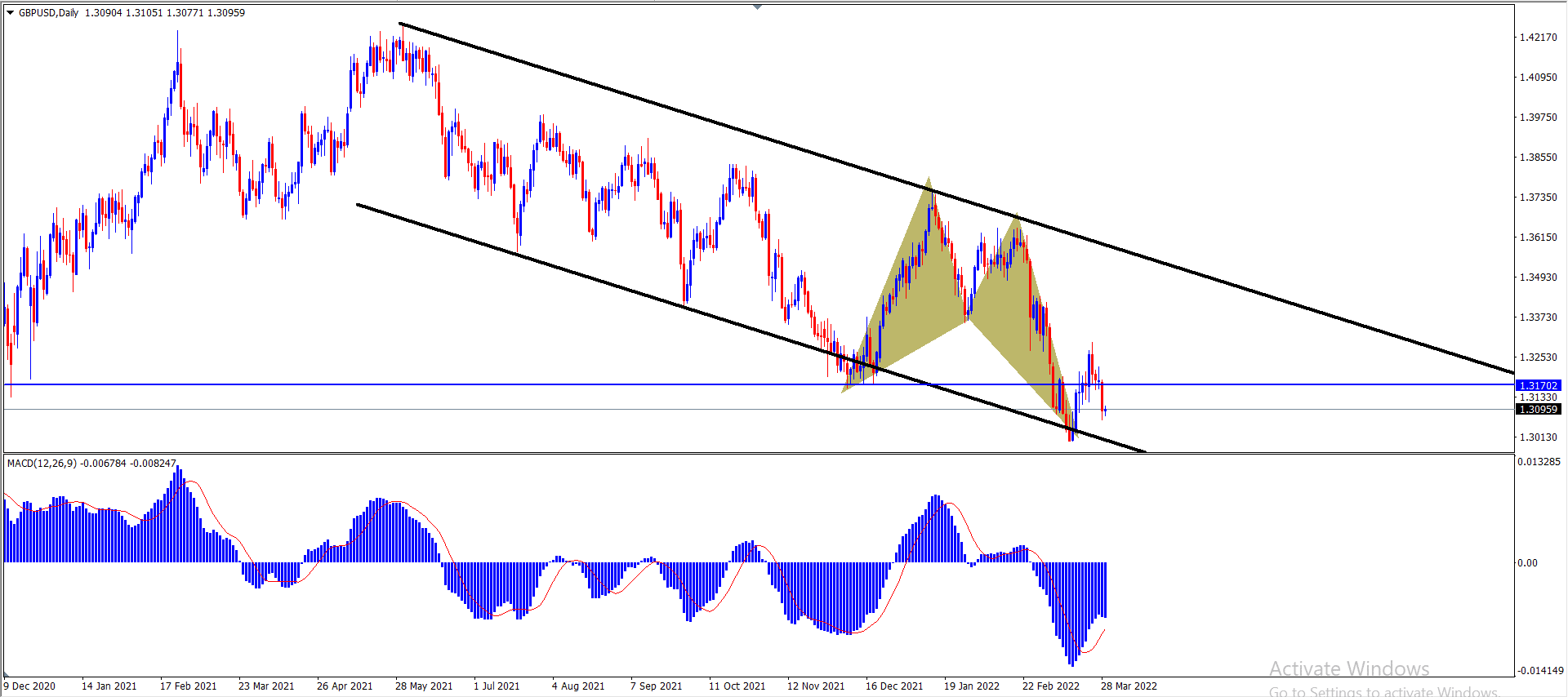Click the 1.33730 price axis label
The image size is (1568, 697).
tap(1538, 317)
